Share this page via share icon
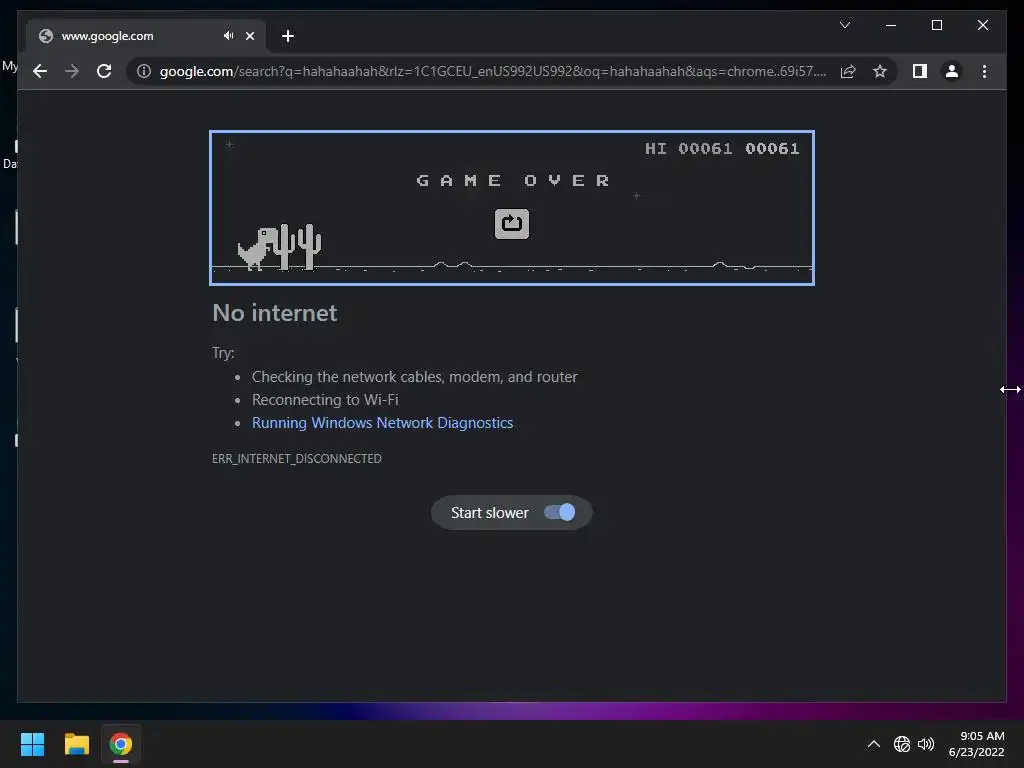1024x768 pixels. 848,71
